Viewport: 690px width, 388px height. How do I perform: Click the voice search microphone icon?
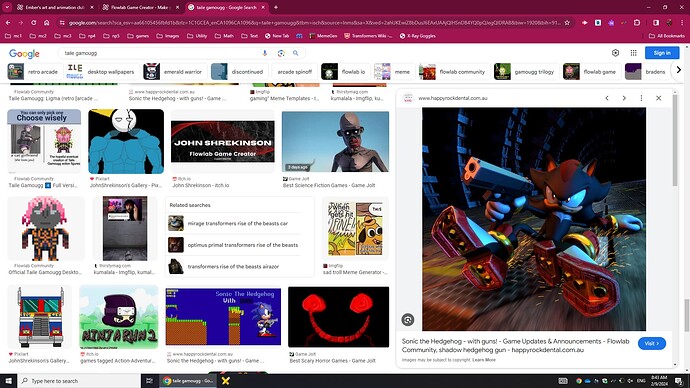265,53
